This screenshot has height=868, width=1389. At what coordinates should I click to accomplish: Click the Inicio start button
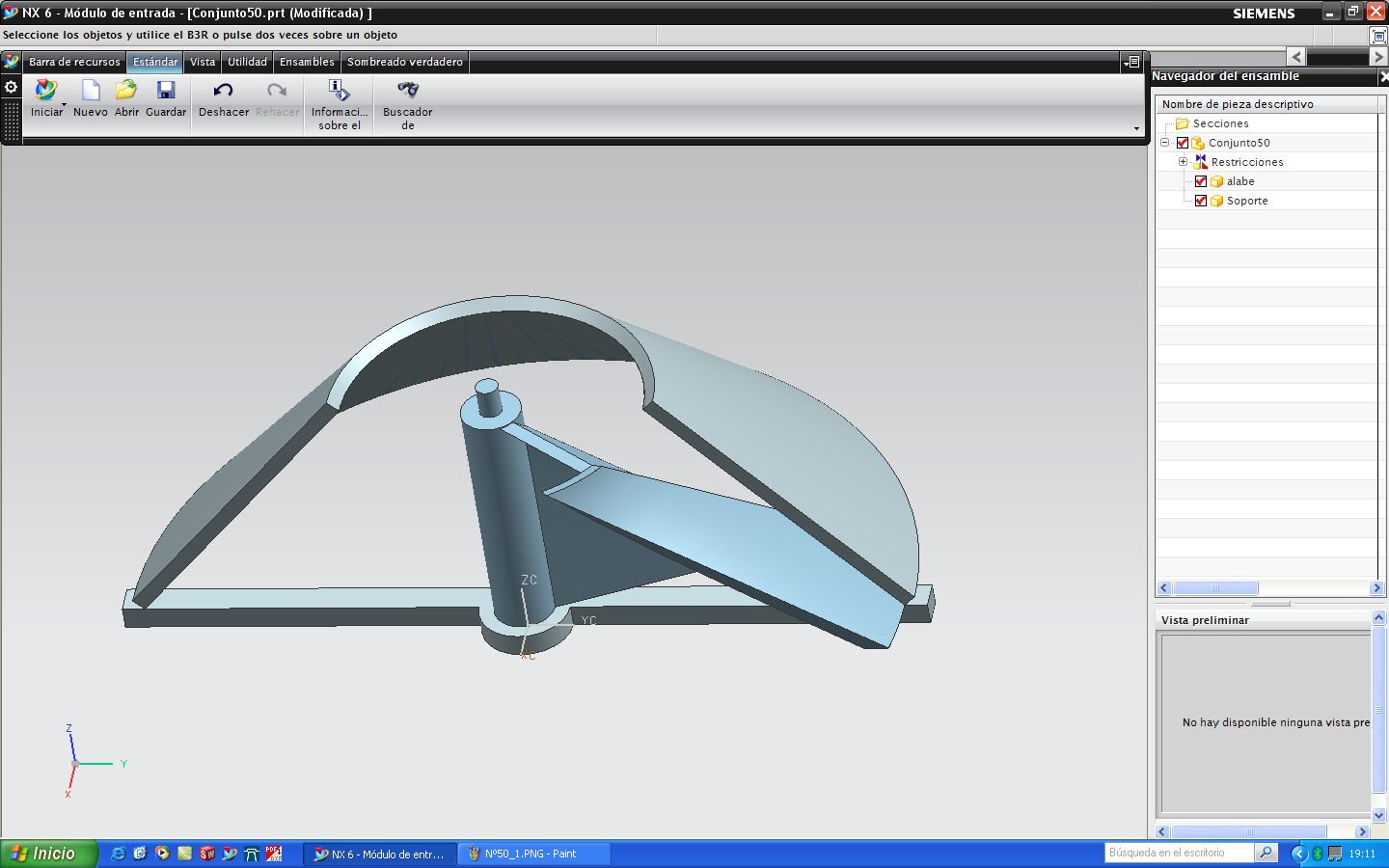coord(49,854)
